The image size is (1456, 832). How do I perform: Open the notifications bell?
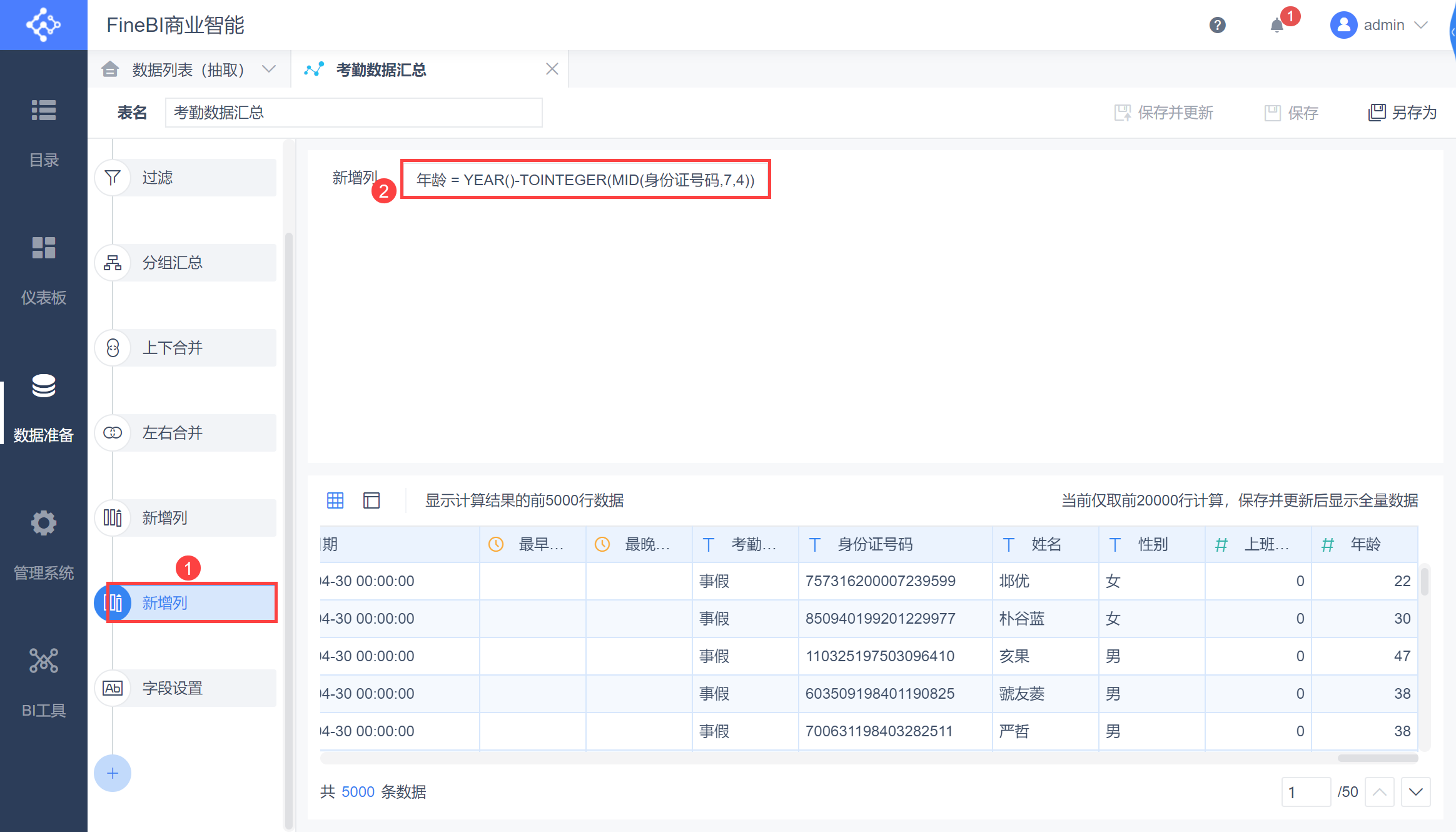1277,25
